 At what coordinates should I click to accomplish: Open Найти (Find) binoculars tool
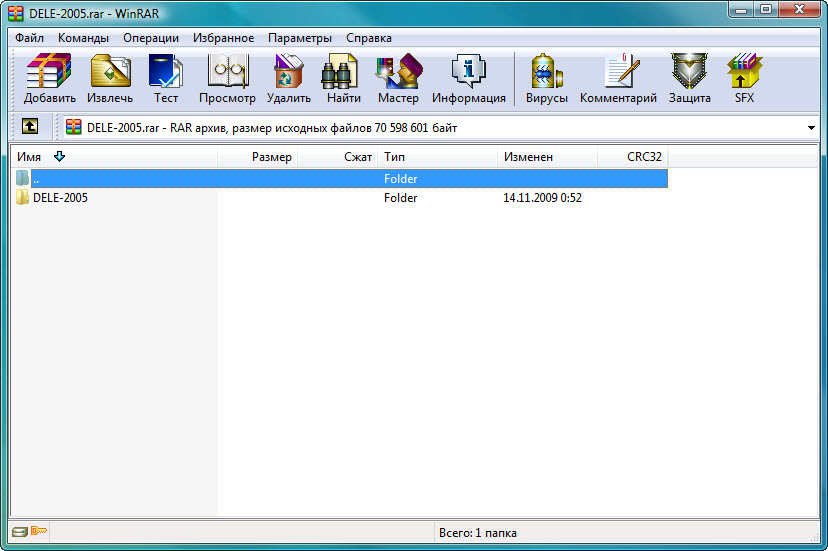pos(340,71)
